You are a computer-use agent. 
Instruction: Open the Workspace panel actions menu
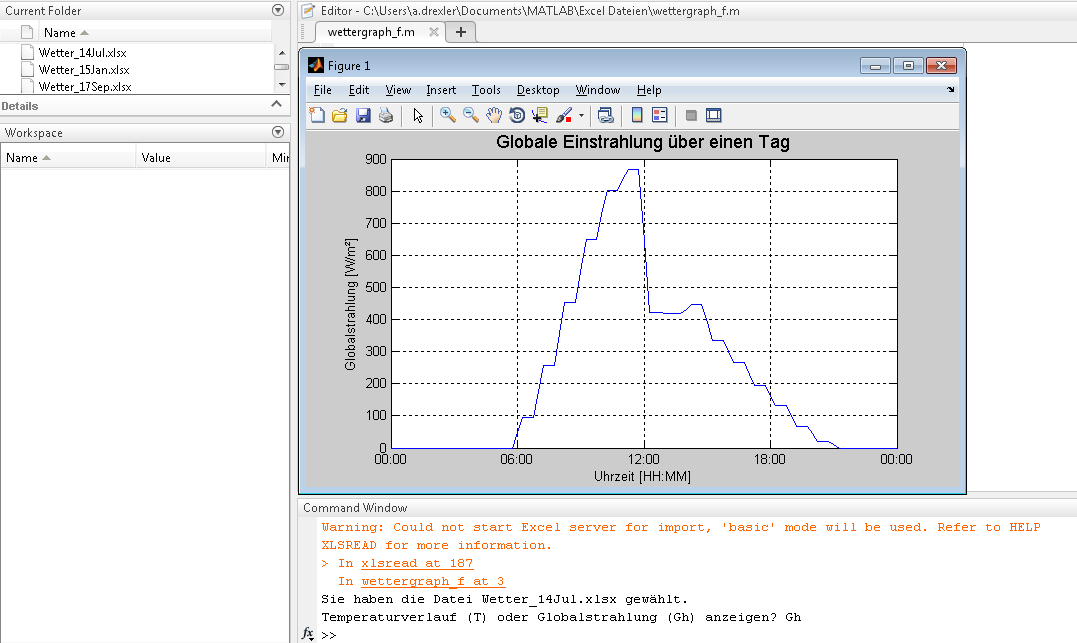point(278,132)
